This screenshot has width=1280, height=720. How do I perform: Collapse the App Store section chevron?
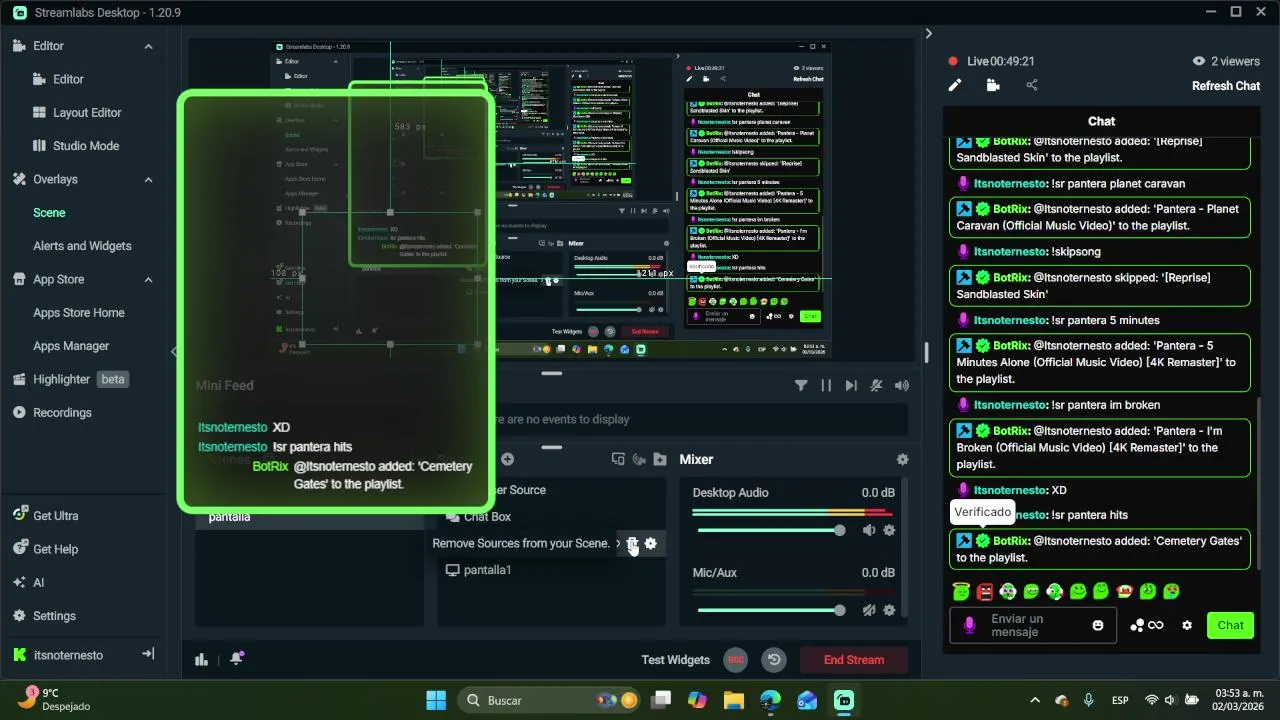[149, 280]
